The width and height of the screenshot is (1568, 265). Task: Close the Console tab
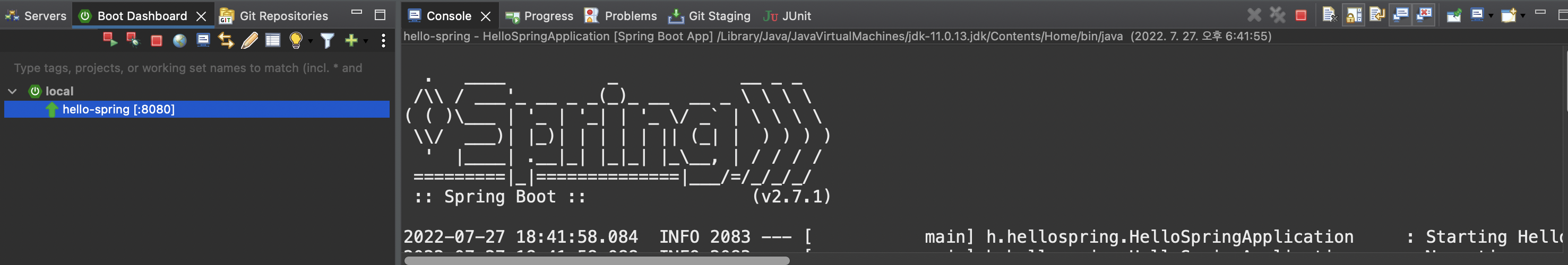[485, 16]
